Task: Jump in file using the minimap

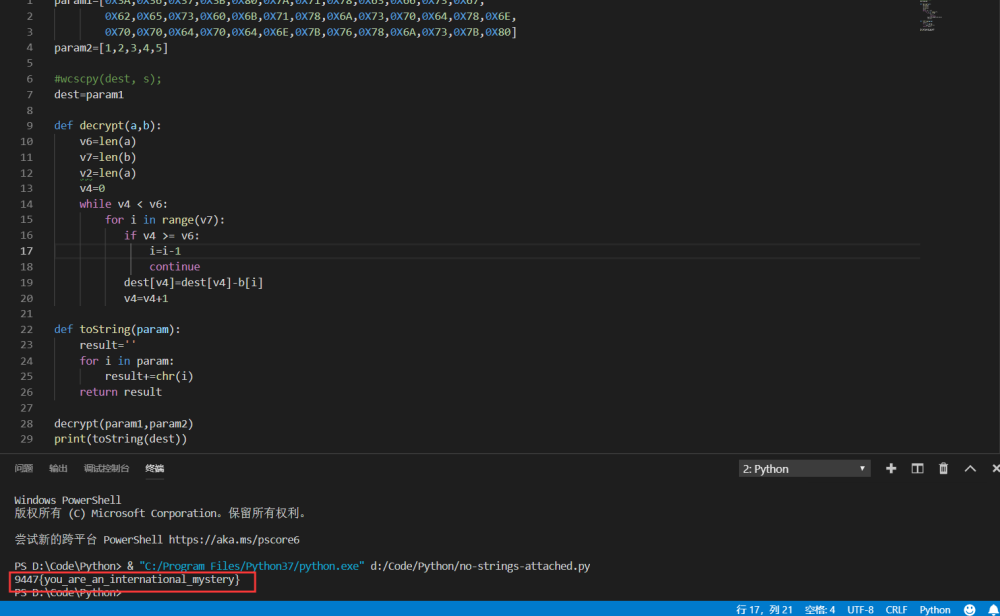Action: pyautogui.click(x=930, y=16)
